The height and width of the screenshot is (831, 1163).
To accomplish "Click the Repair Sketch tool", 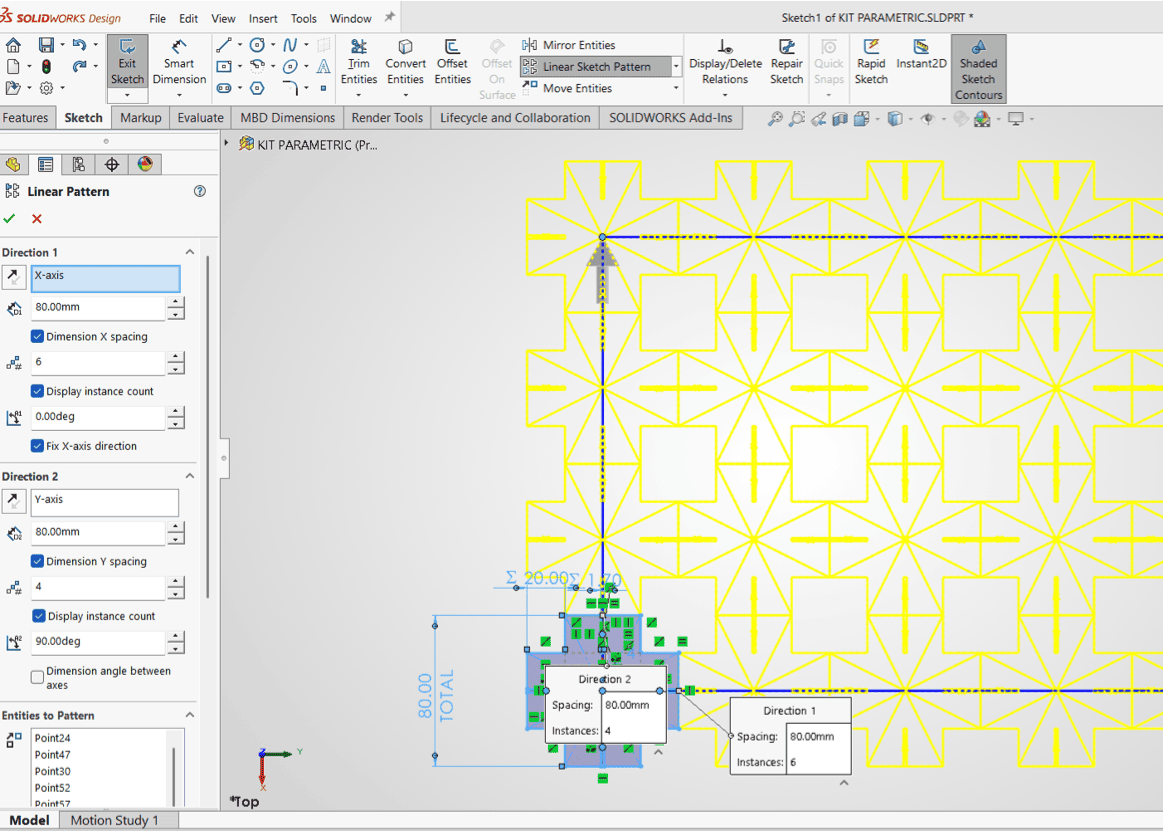I will 786,62.
